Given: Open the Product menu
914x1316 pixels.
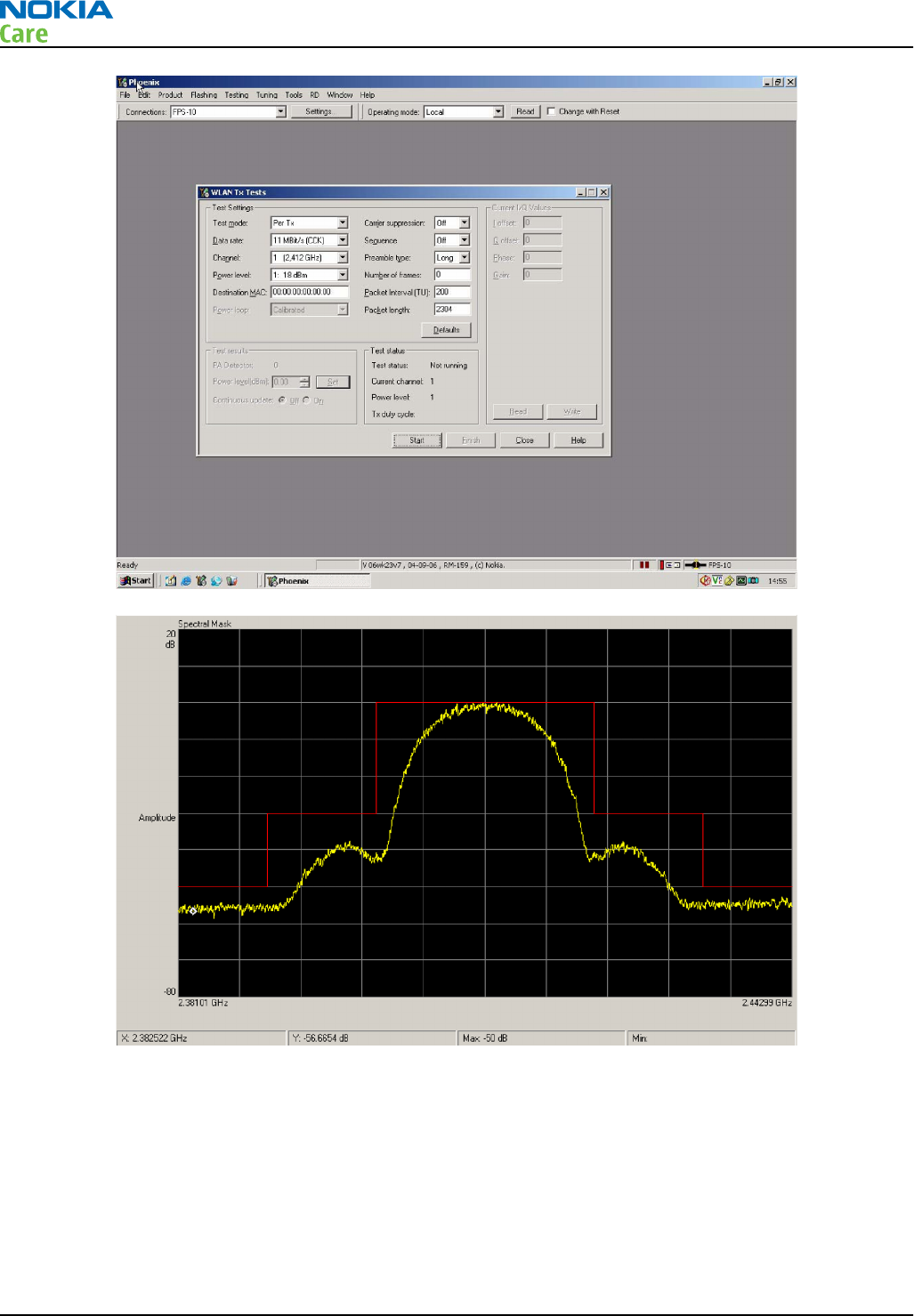Looking at the screenshot, I should tap(170, 95).
